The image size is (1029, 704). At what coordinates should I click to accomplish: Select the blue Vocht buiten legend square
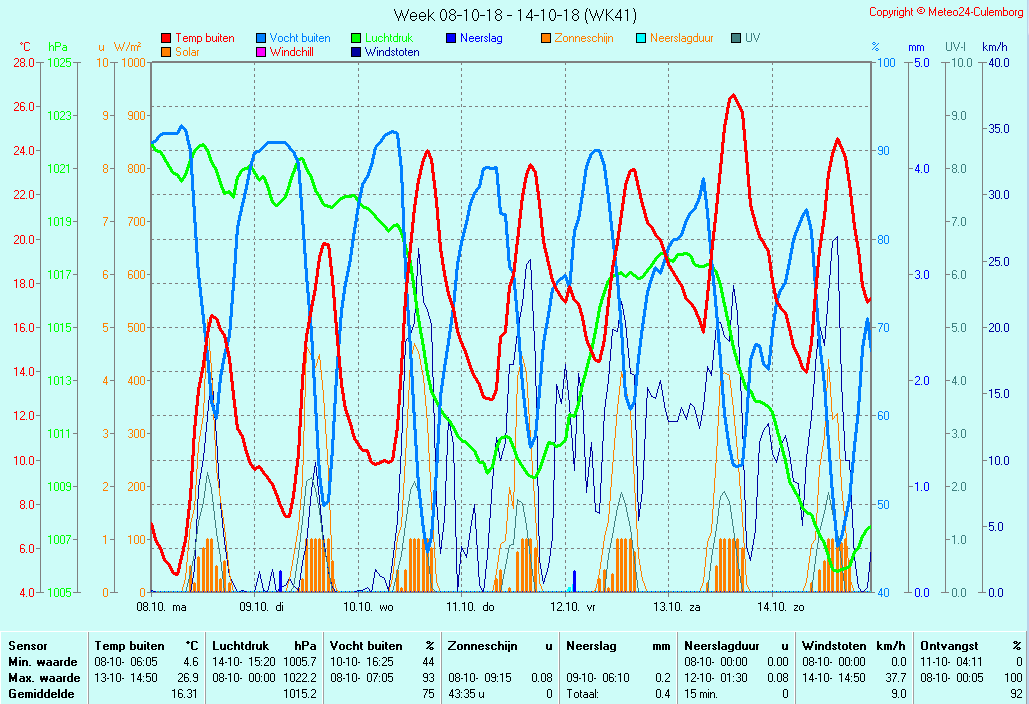(x=261, y=39)
